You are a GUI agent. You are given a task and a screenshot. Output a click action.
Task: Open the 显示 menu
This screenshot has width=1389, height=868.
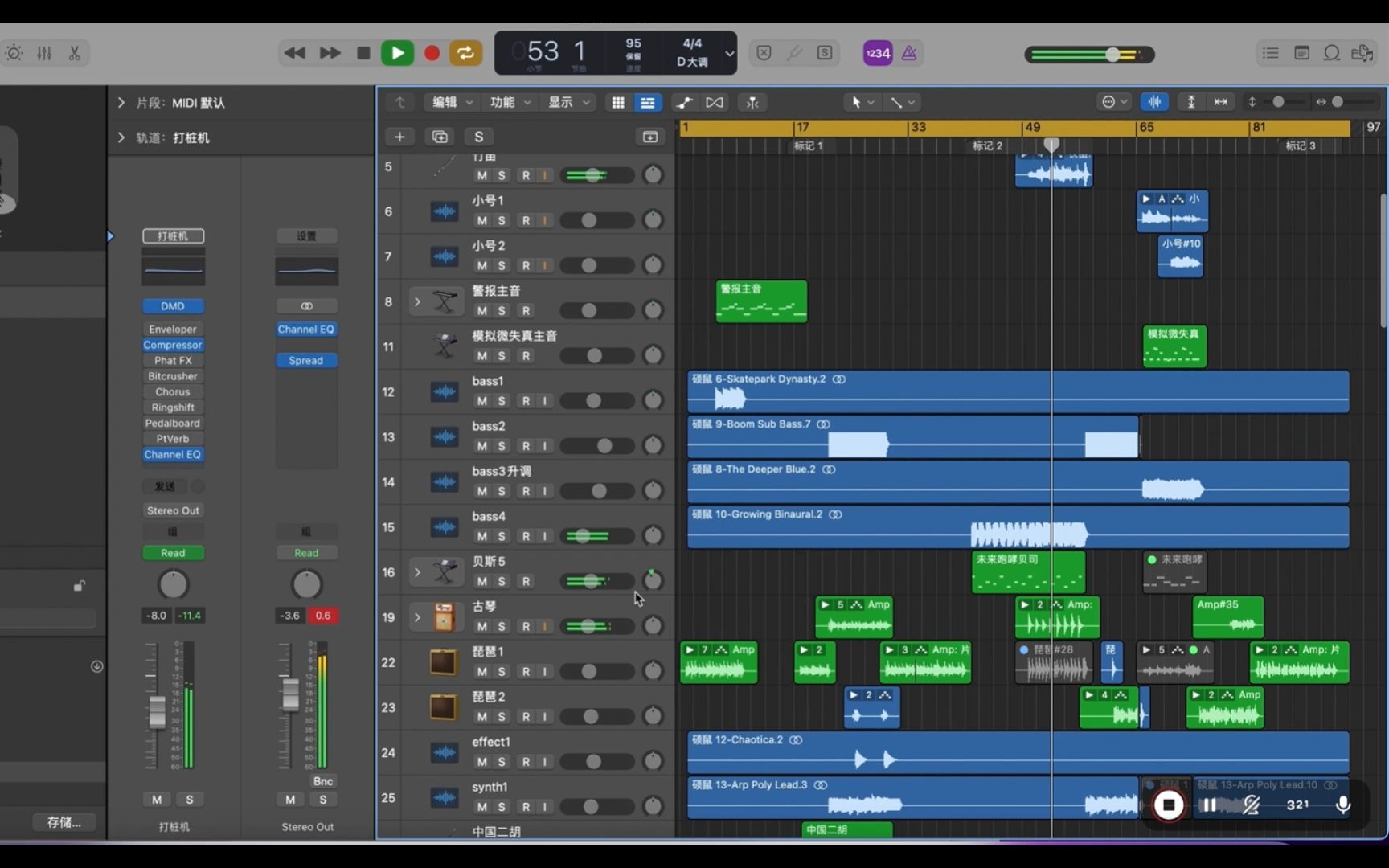coord(568,102)
